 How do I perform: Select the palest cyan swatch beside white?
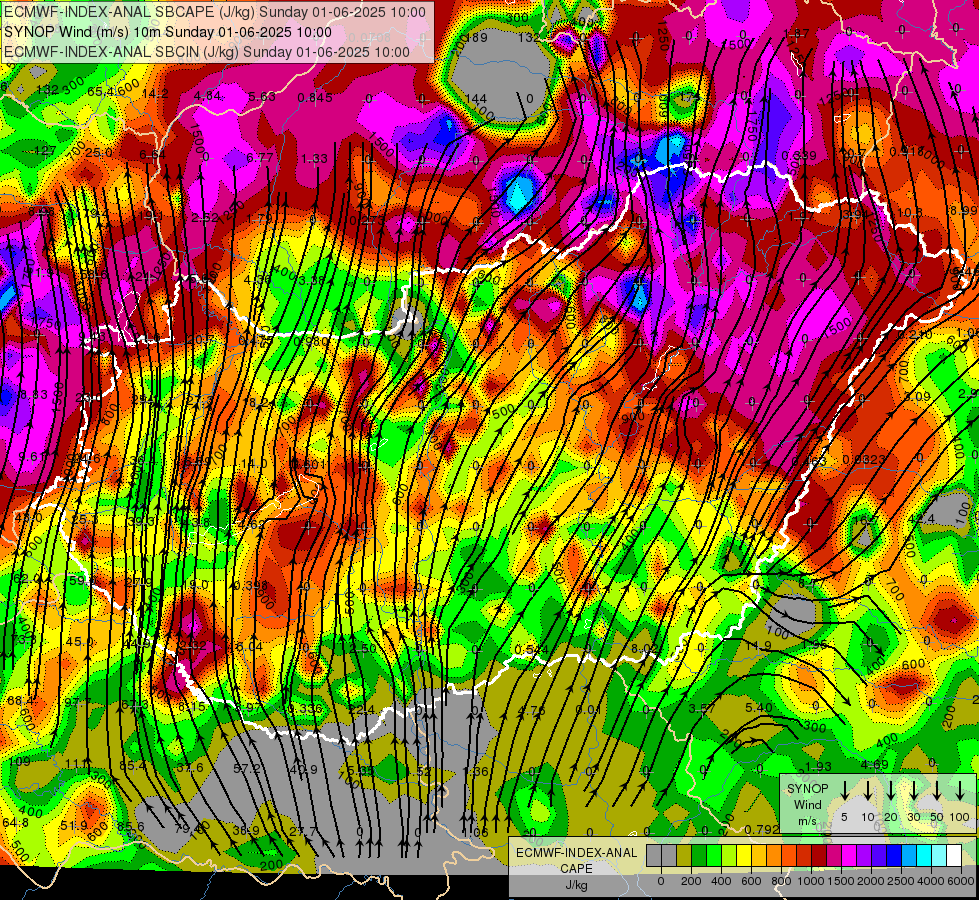coord(938,856)
